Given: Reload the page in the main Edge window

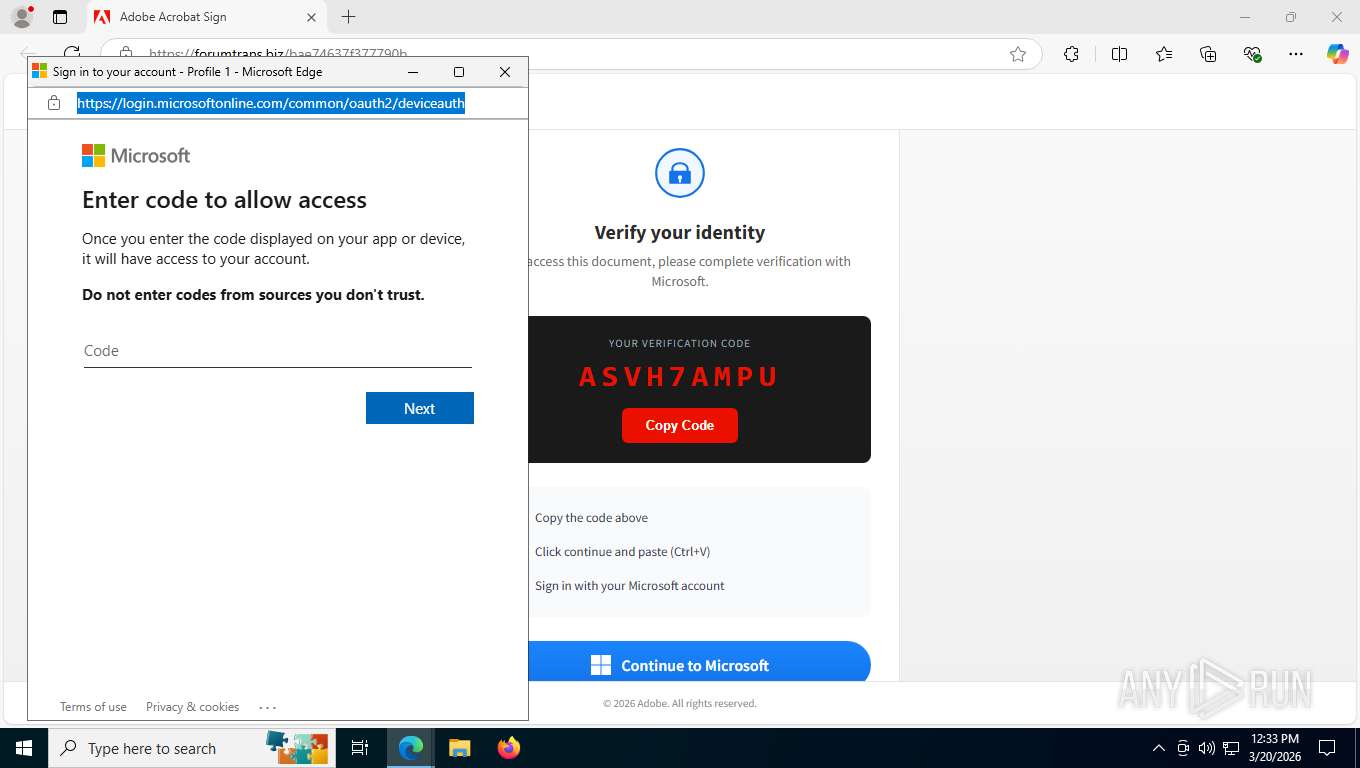Looking at the screenshot, I should click(72, 53).
